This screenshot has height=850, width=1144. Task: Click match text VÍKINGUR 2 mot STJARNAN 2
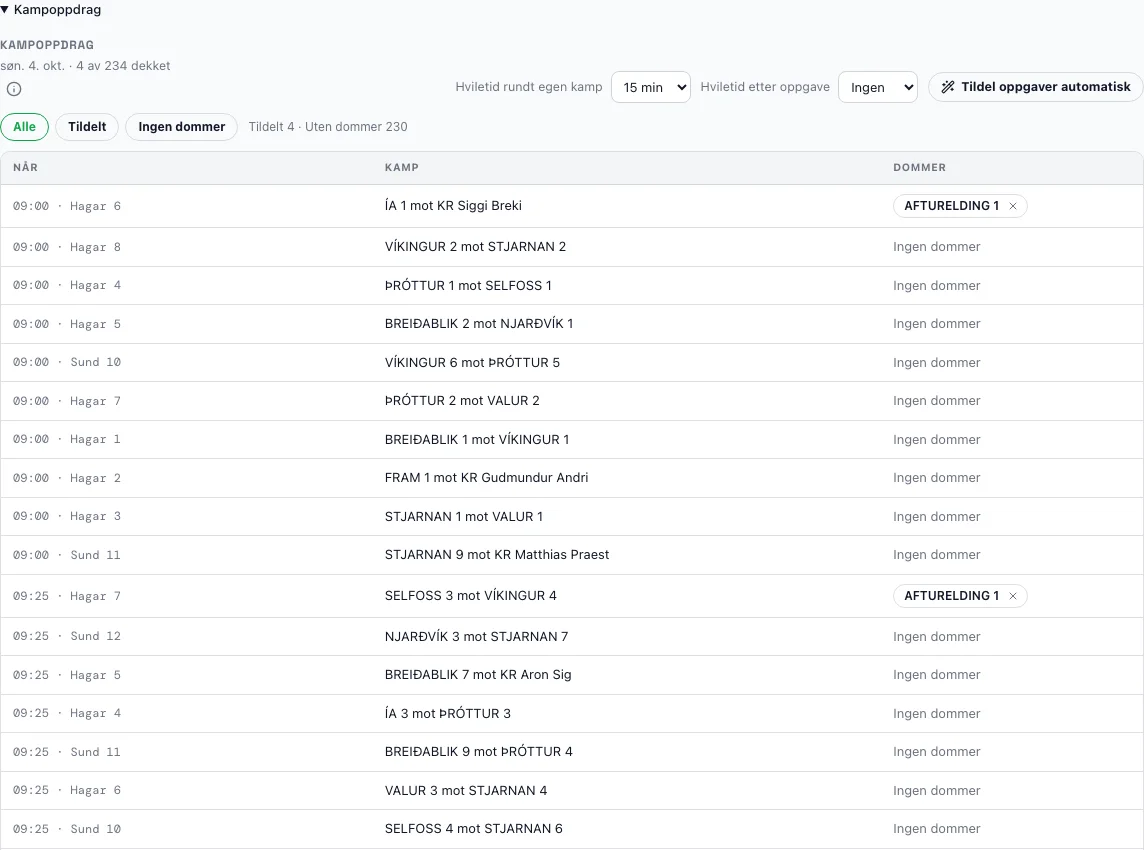tap(476, 247)
